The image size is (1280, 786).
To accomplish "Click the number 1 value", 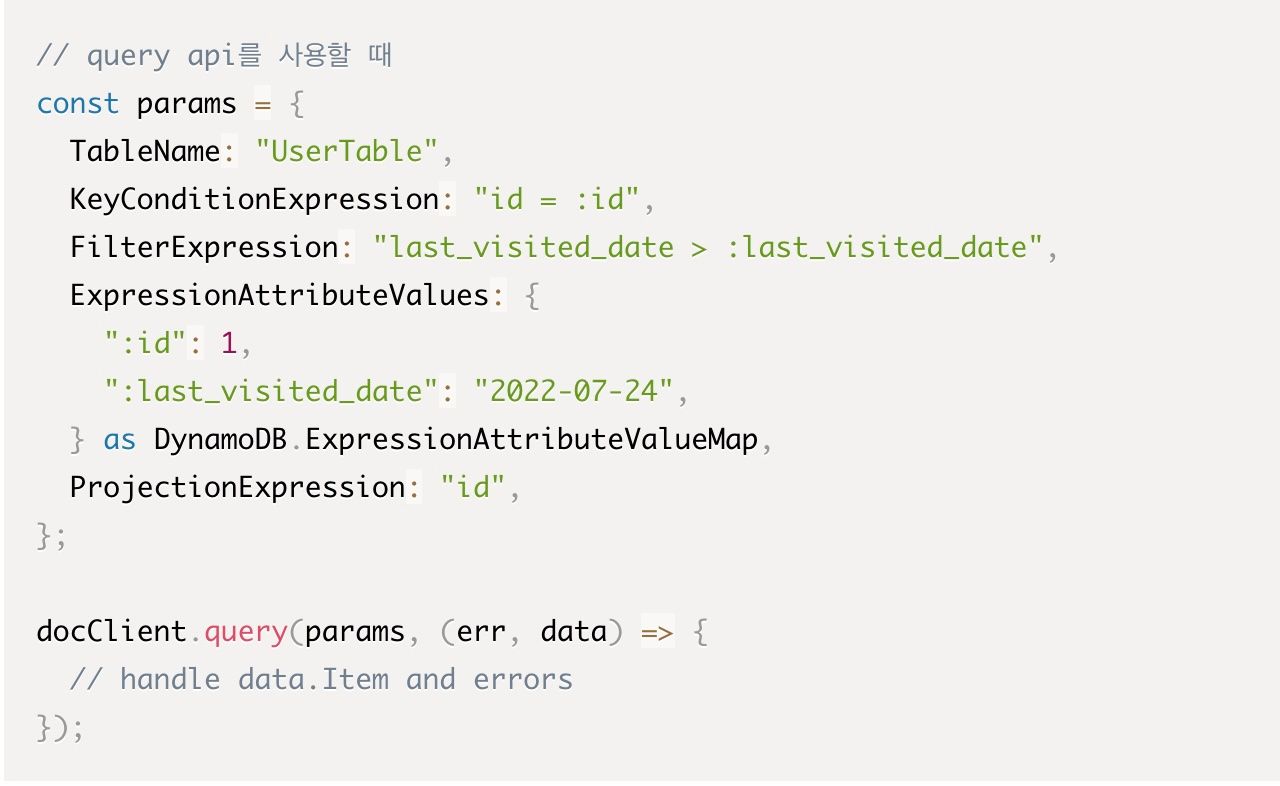I will tap(229, 343).
